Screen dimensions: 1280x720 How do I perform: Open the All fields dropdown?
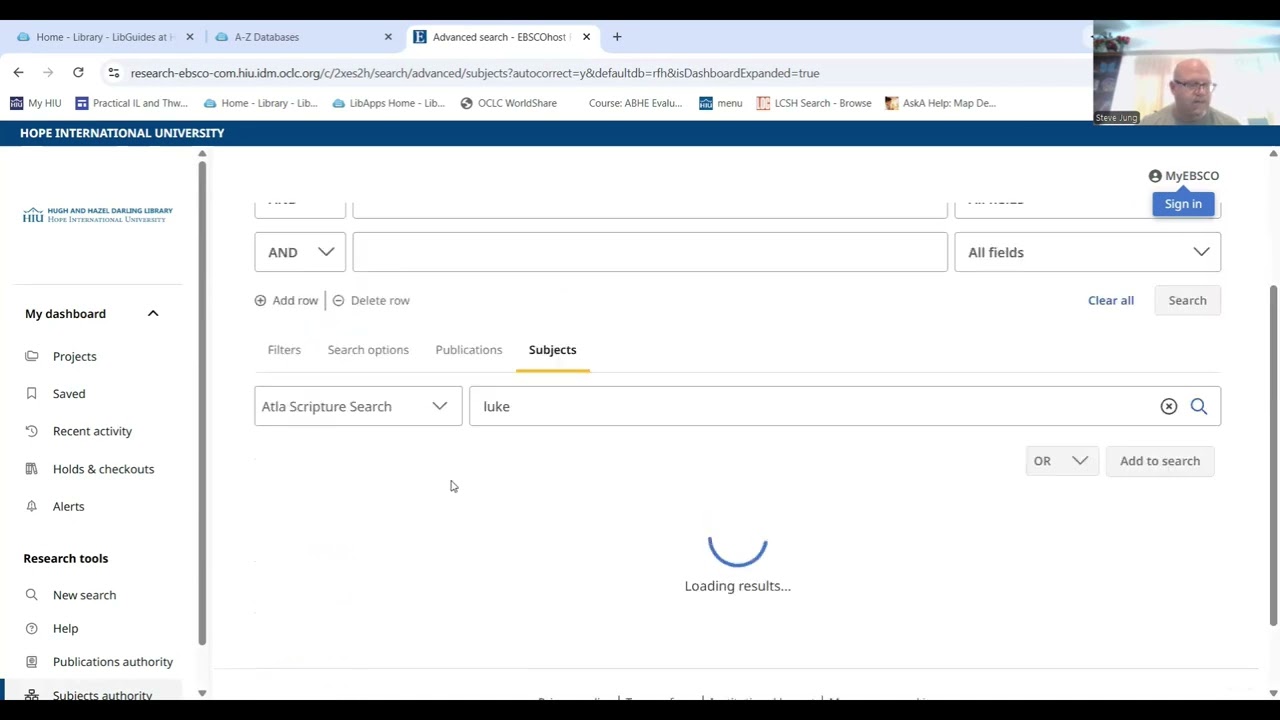[x=1087, y=252]
